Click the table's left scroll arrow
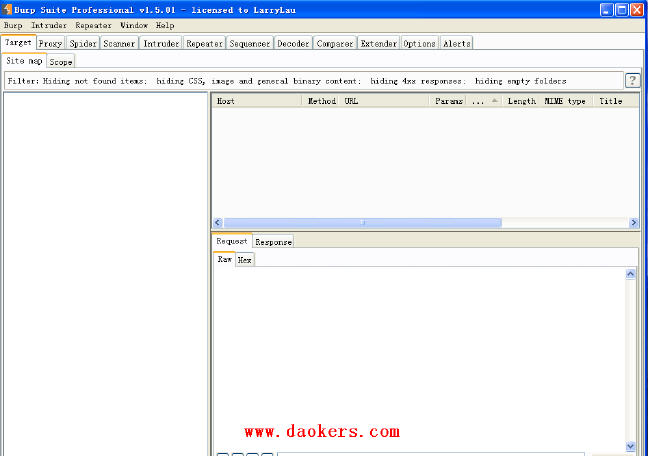648x456 pixels. pyautogui.click(x=218, y=223)
